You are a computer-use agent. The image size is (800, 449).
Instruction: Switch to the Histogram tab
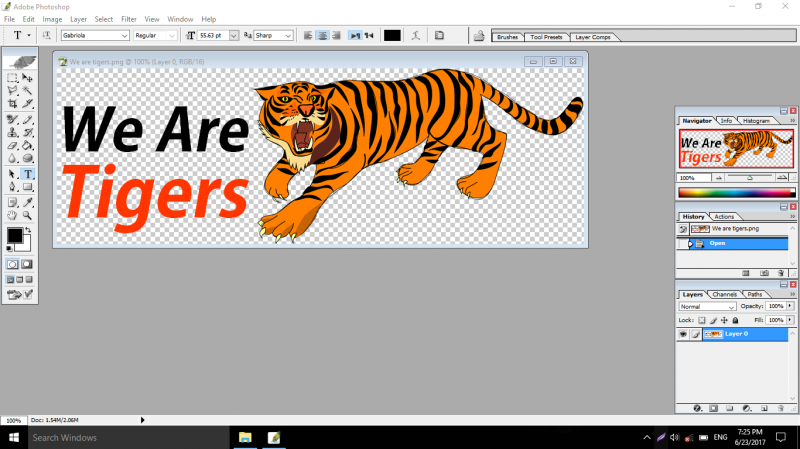click(756, 121)
